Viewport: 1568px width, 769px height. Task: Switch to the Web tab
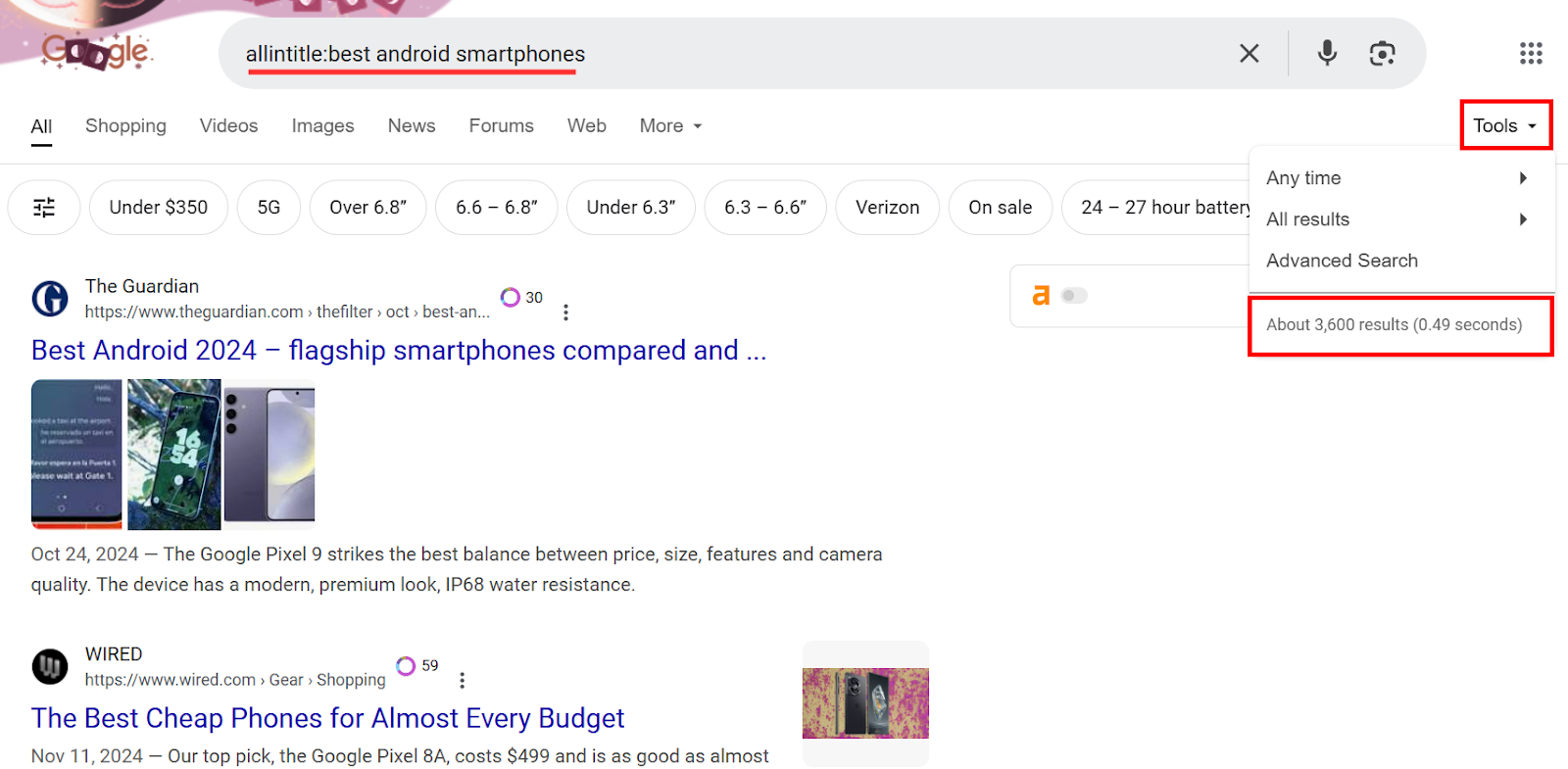coord(586,125)
